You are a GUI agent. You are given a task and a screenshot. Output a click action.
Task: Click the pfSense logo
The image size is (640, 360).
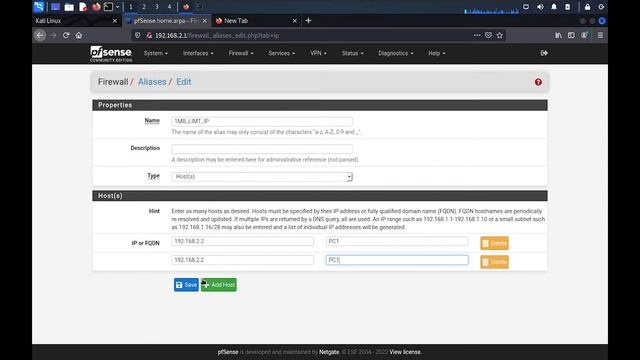coord(111,53)
